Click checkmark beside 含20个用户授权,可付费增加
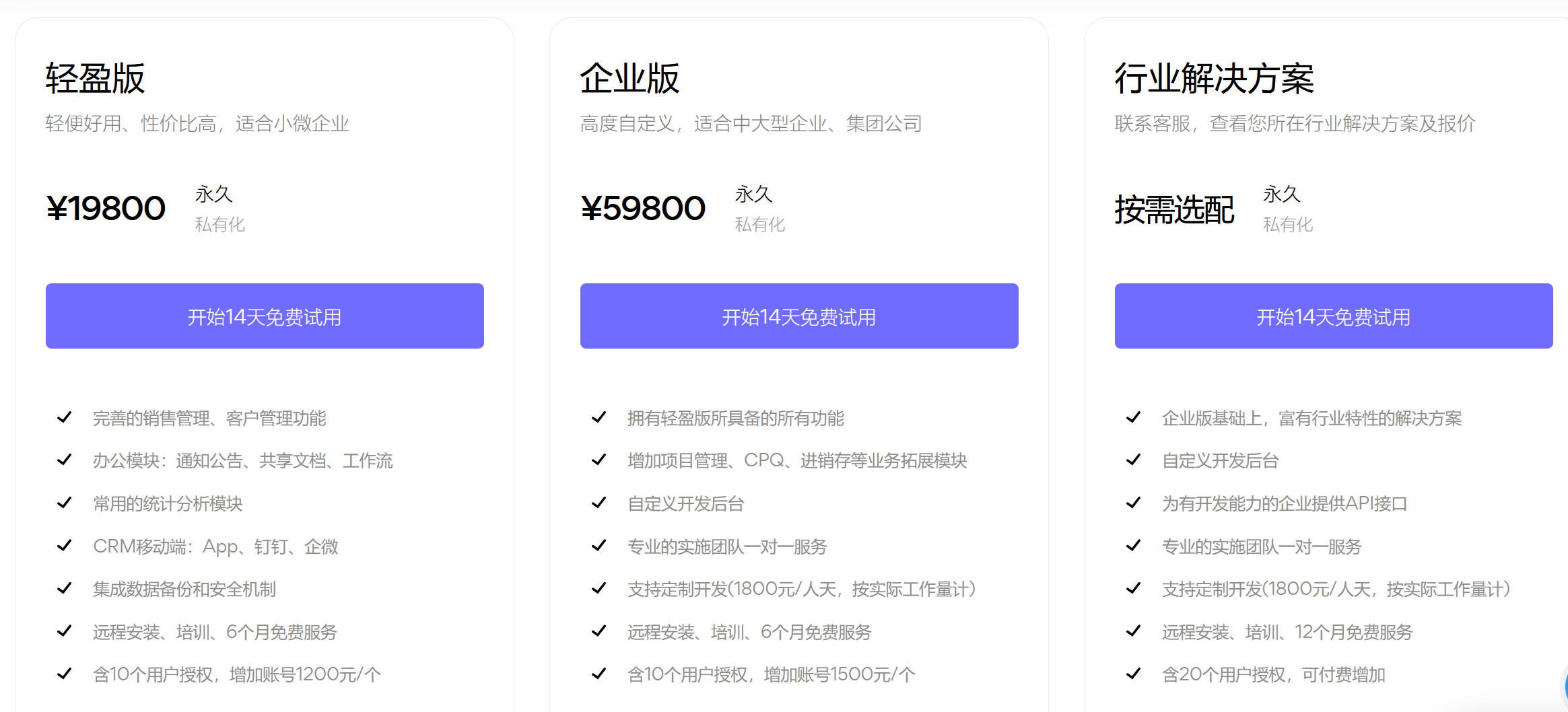The height and width of the screenshot is (712, 1568). tap(1134, 674)
